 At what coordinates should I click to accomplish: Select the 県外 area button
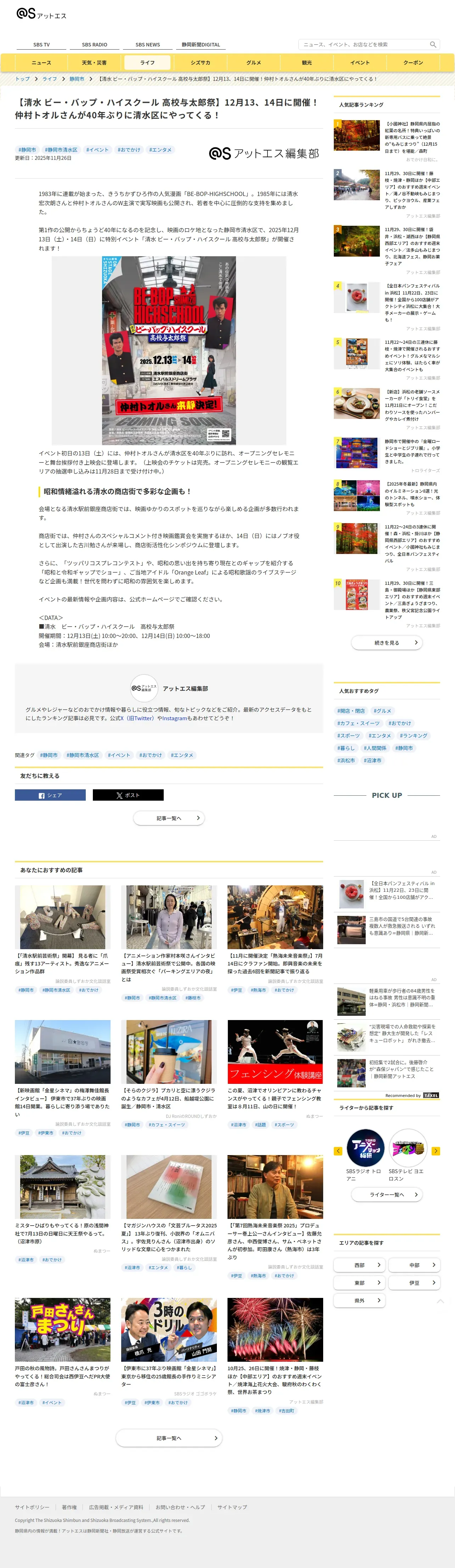pyautogui.click(x=359, y=1300)
